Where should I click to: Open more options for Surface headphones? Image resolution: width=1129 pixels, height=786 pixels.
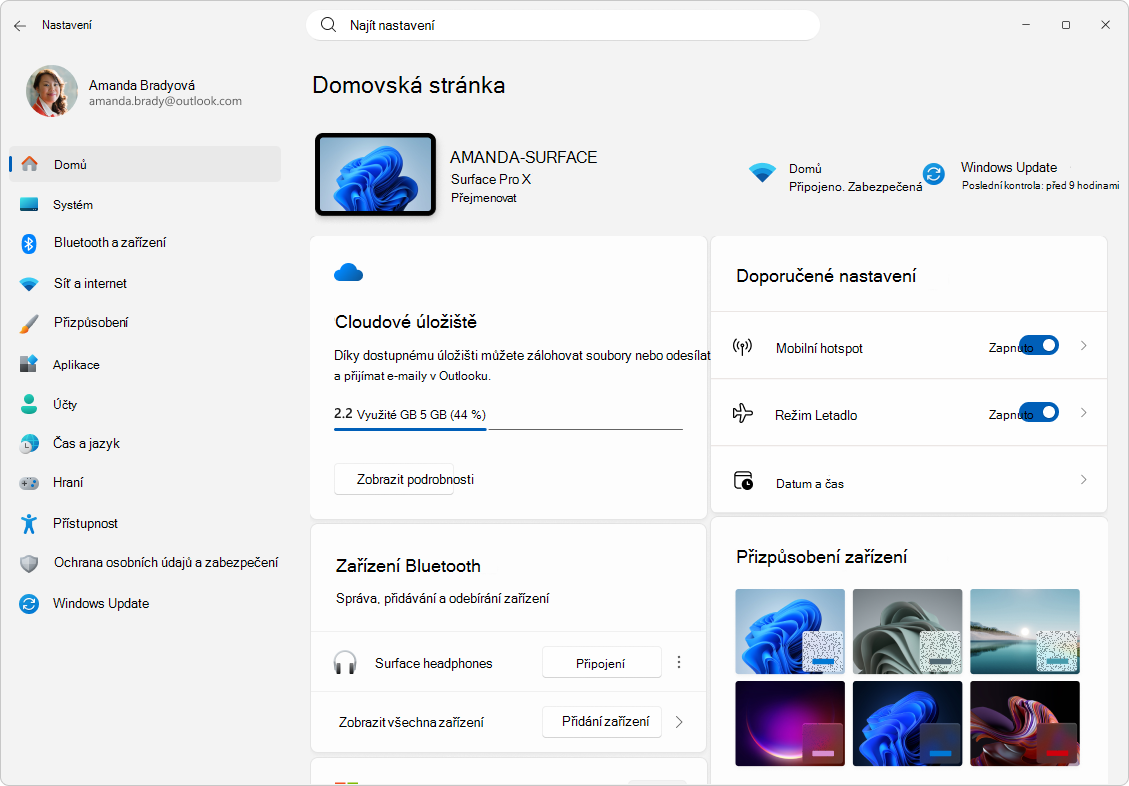point(678,662)
